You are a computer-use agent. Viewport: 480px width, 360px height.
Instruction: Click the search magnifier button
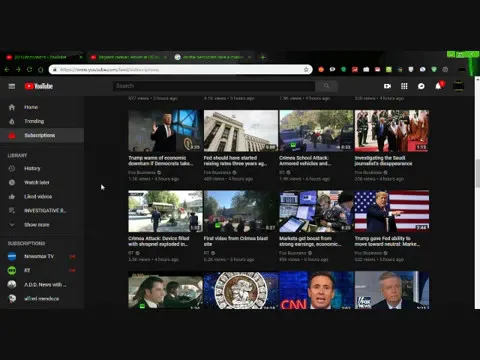click(x=326, y=86)
